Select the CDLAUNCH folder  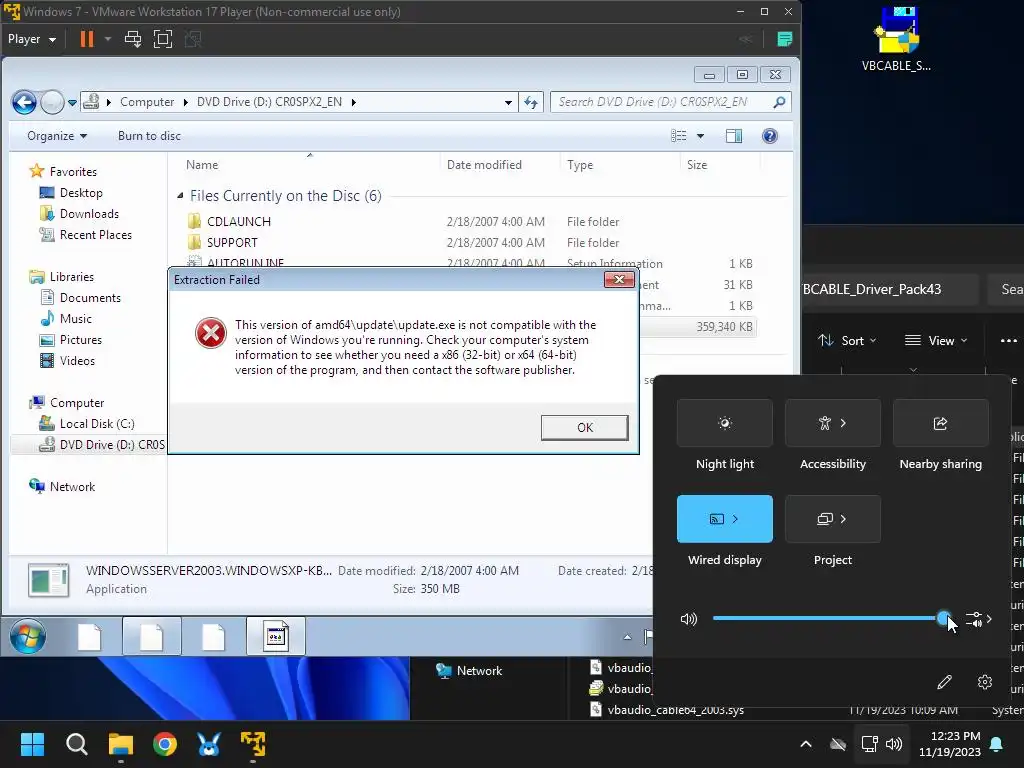point(238,221)
